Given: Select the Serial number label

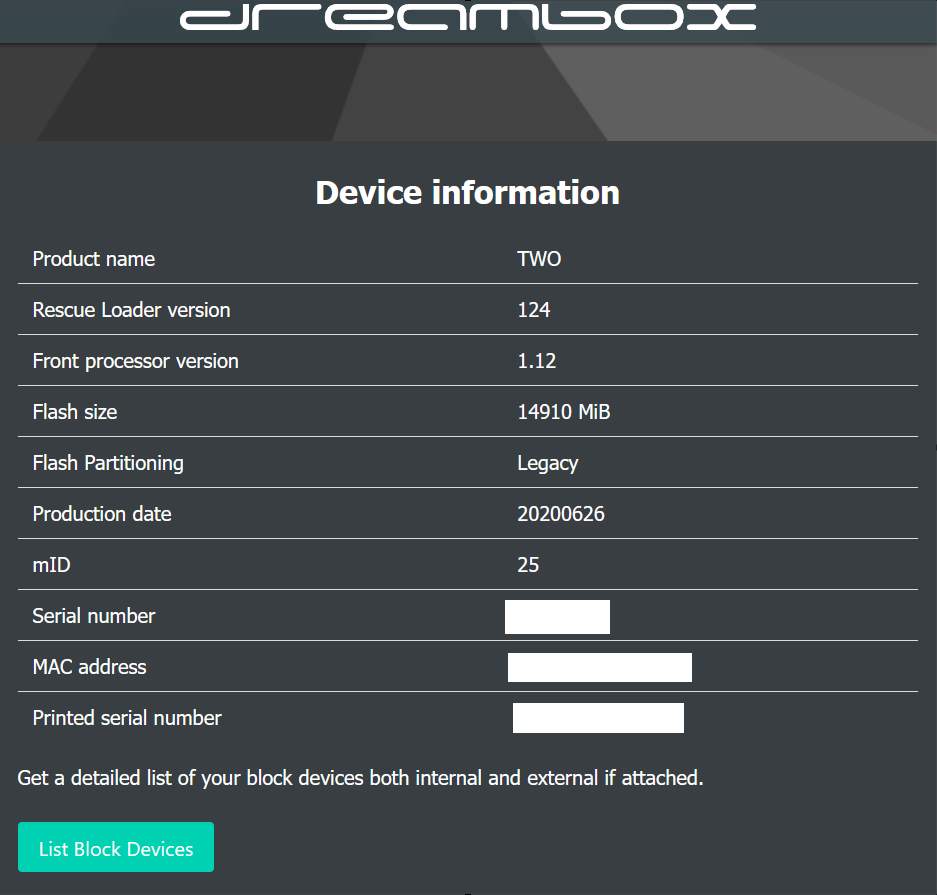Looking at the screenshot, I should [94, 616].
